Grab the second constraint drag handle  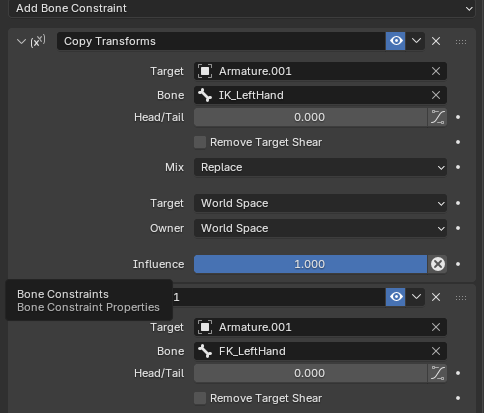point(461,298)
